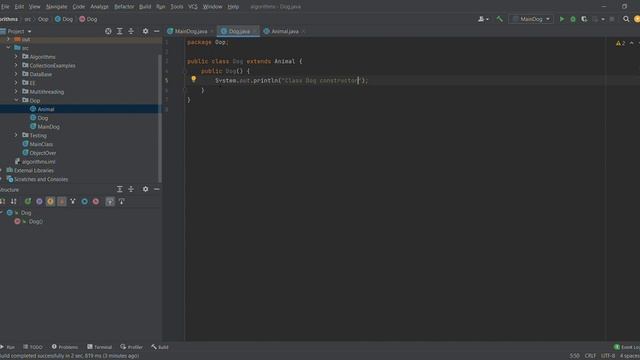Click expand-all icon in the Structure panel header

[x=120, y=189]
